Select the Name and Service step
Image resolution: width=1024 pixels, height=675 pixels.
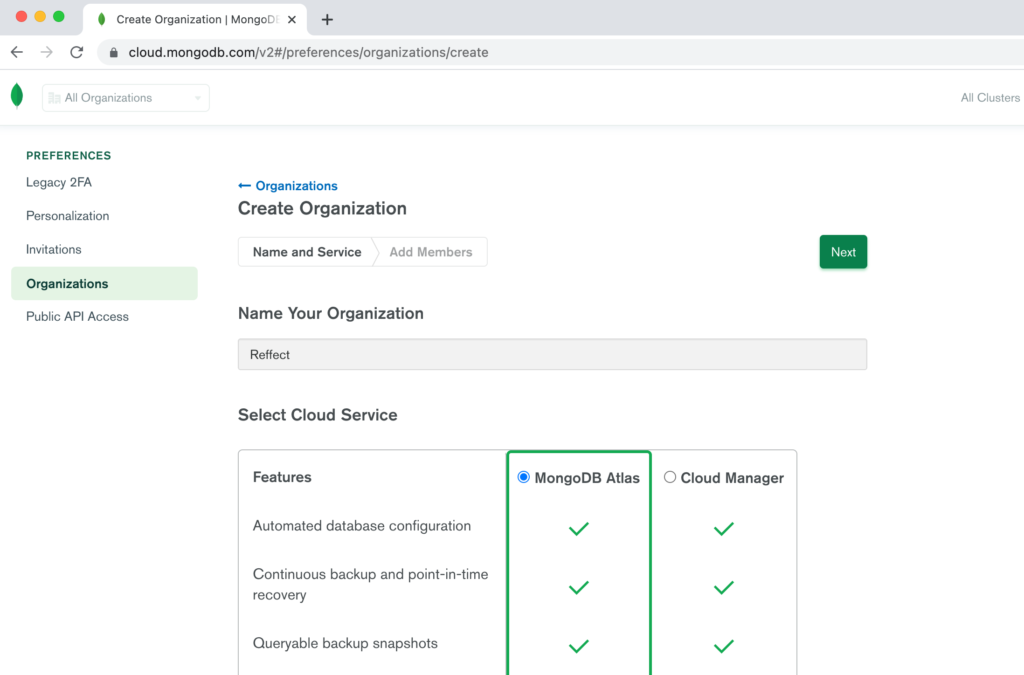pyautogui.click(x=307, y=252)
